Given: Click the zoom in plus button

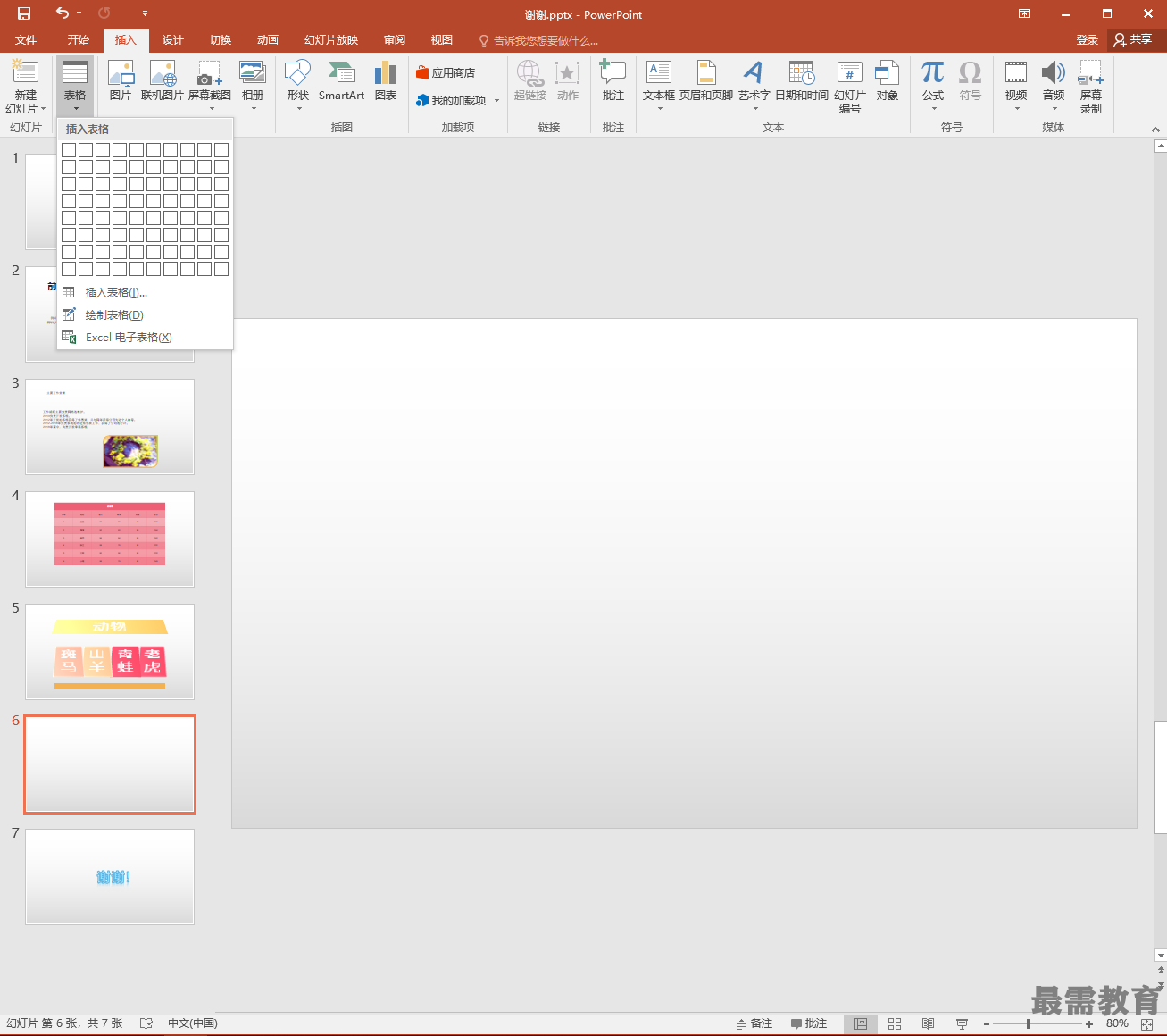Looking at the screenshot, I should (x=1089, y=1023).
